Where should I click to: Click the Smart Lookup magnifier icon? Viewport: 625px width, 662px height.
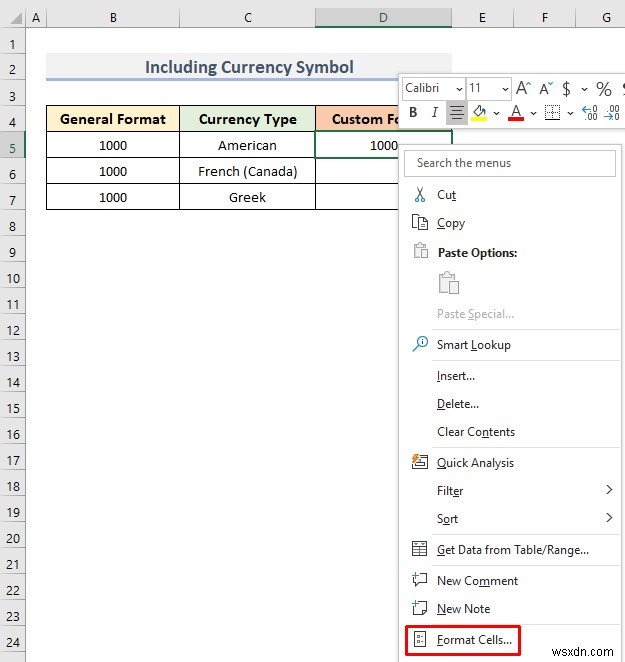tap(420, 344)
